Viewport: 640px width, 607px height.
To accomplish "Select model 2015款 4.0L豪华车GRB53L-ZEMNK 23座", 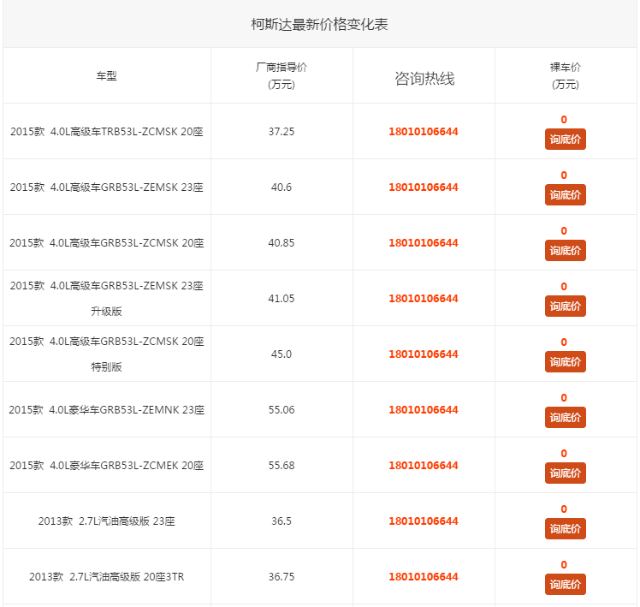I will point(107,410).
